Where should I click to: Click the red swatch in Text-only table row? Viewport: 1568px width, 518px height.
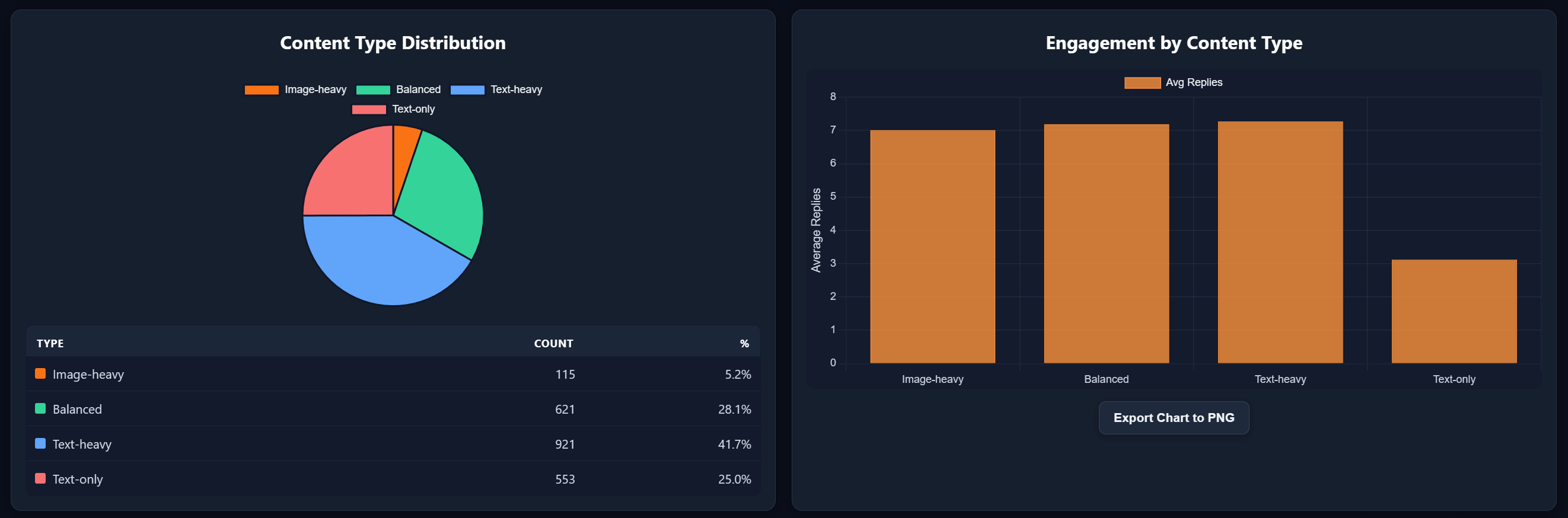click(x=40, y=478)
